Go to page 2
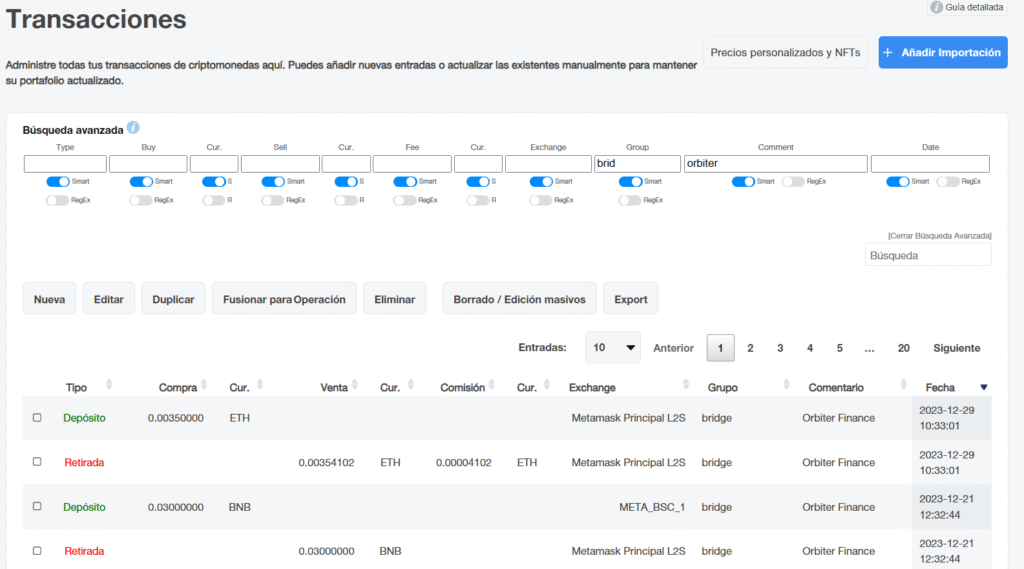 click(750, 348)
